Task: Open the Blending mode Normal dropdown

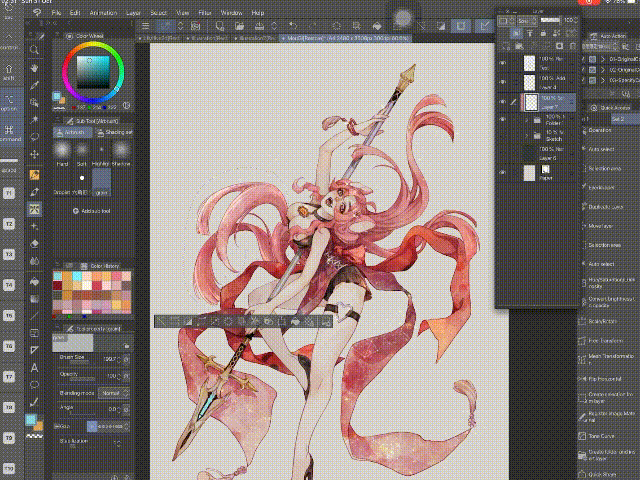Action: tap(114, 393)
